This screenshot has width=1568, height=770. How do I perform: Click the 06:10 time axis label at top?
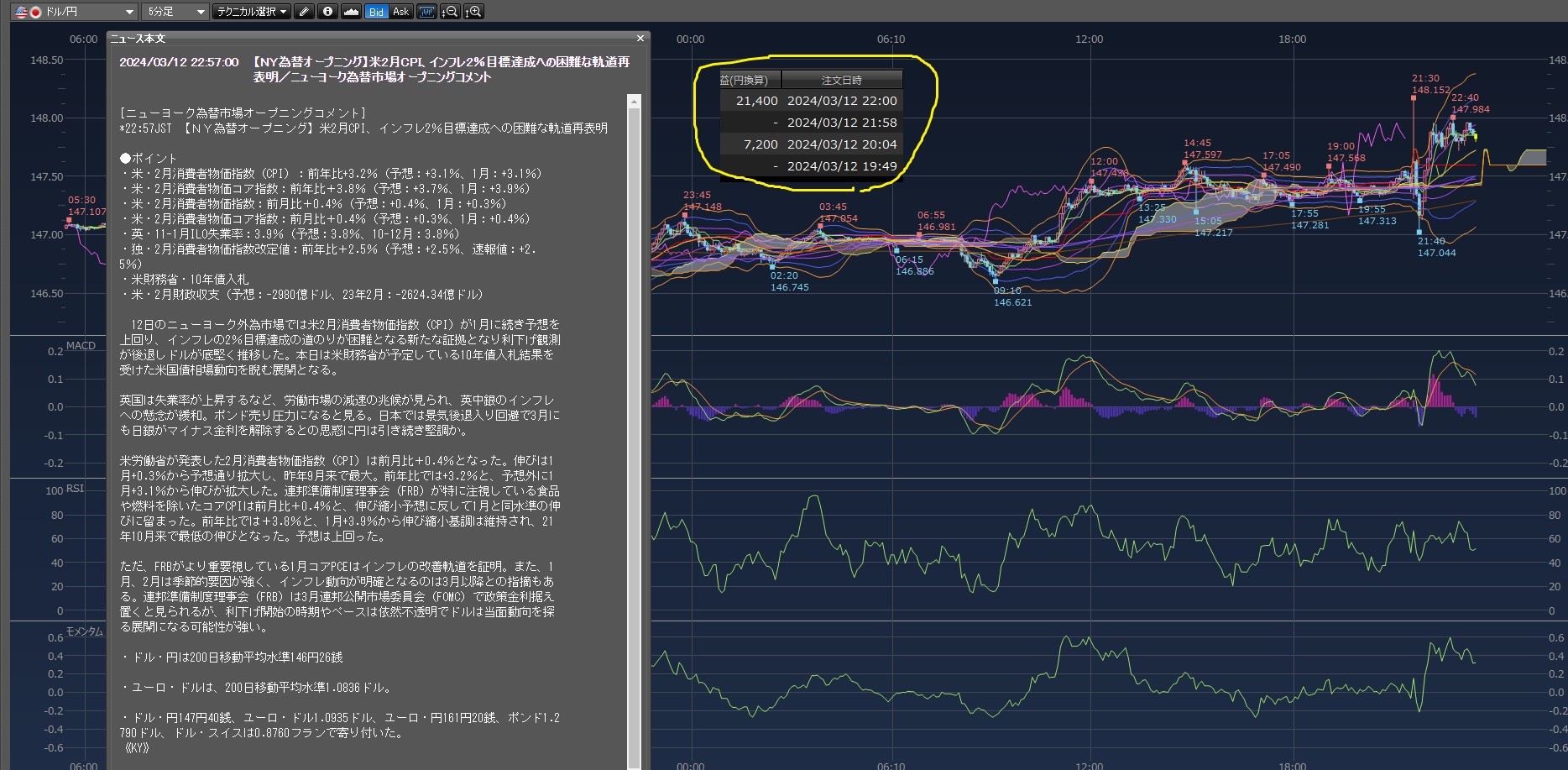891,39
